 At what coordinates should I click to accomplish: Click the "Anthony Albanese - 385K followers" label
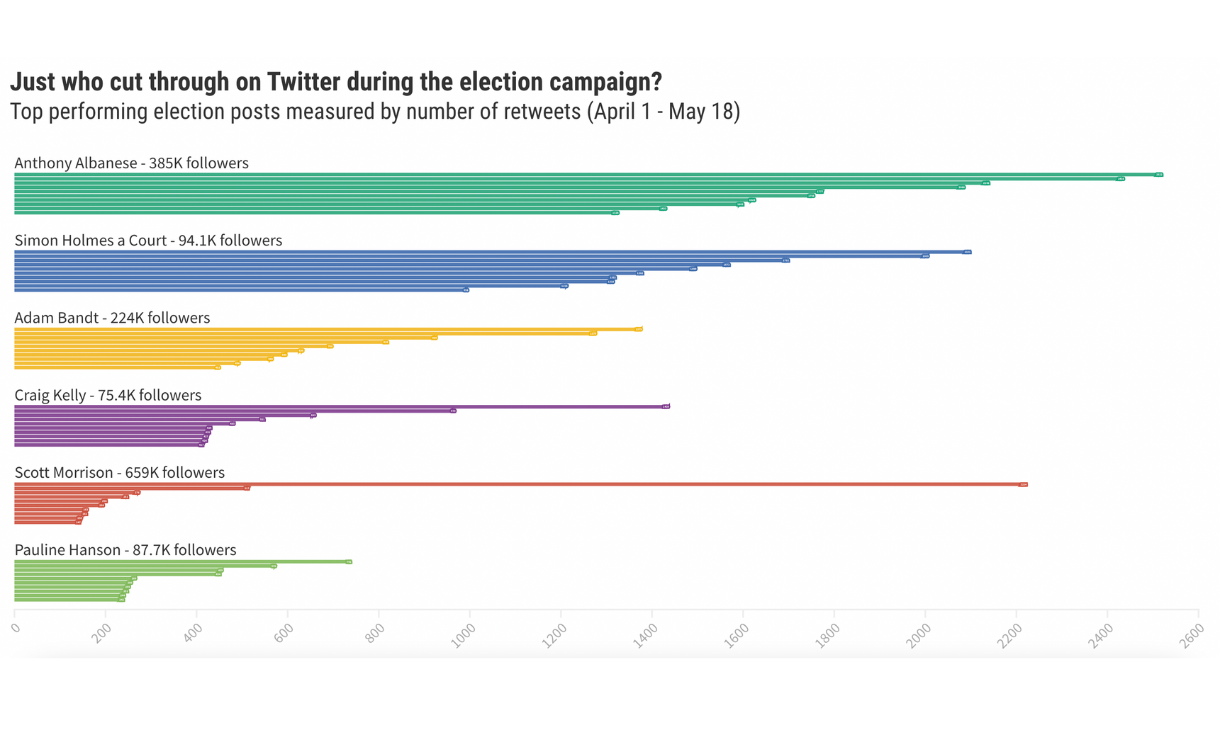(131, 163)
